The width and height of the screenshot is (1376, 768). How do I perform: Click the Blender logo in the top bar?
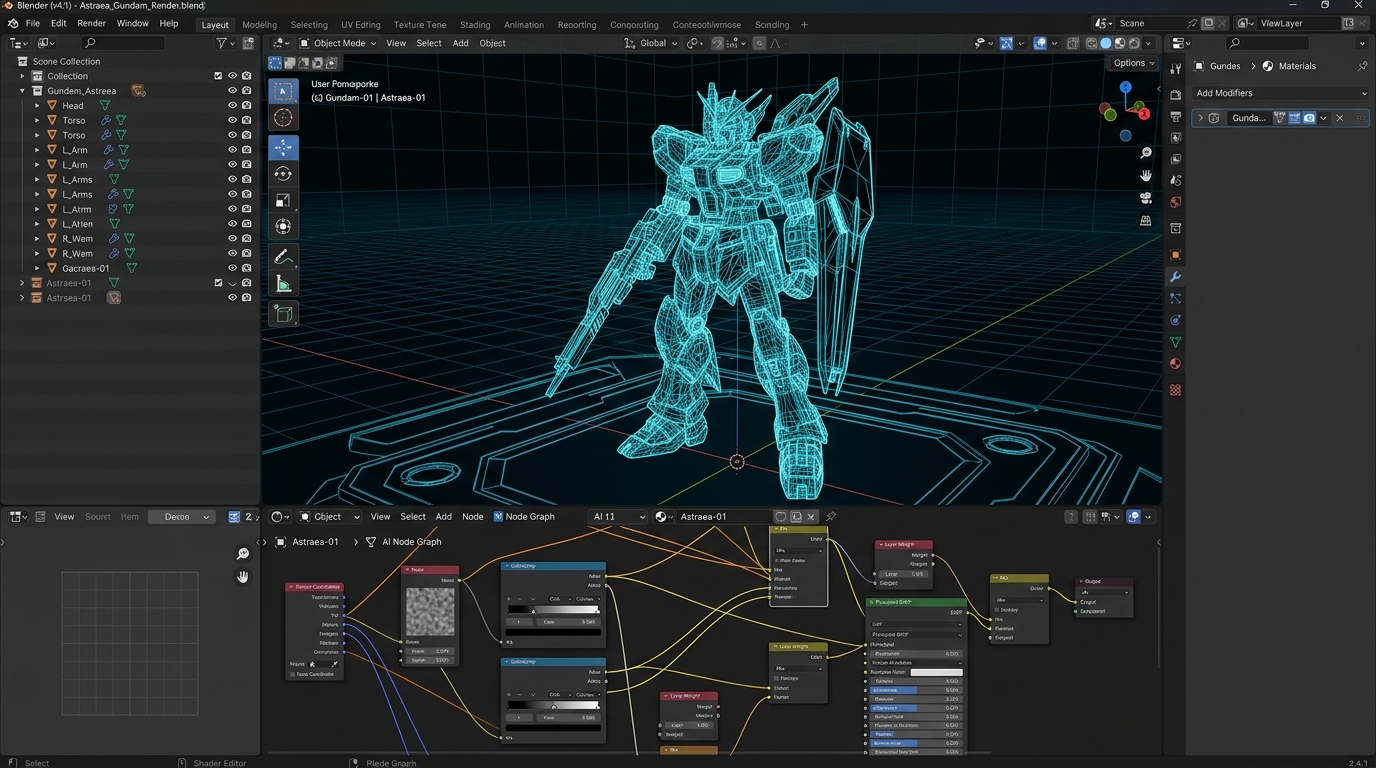tap(12, 24)
